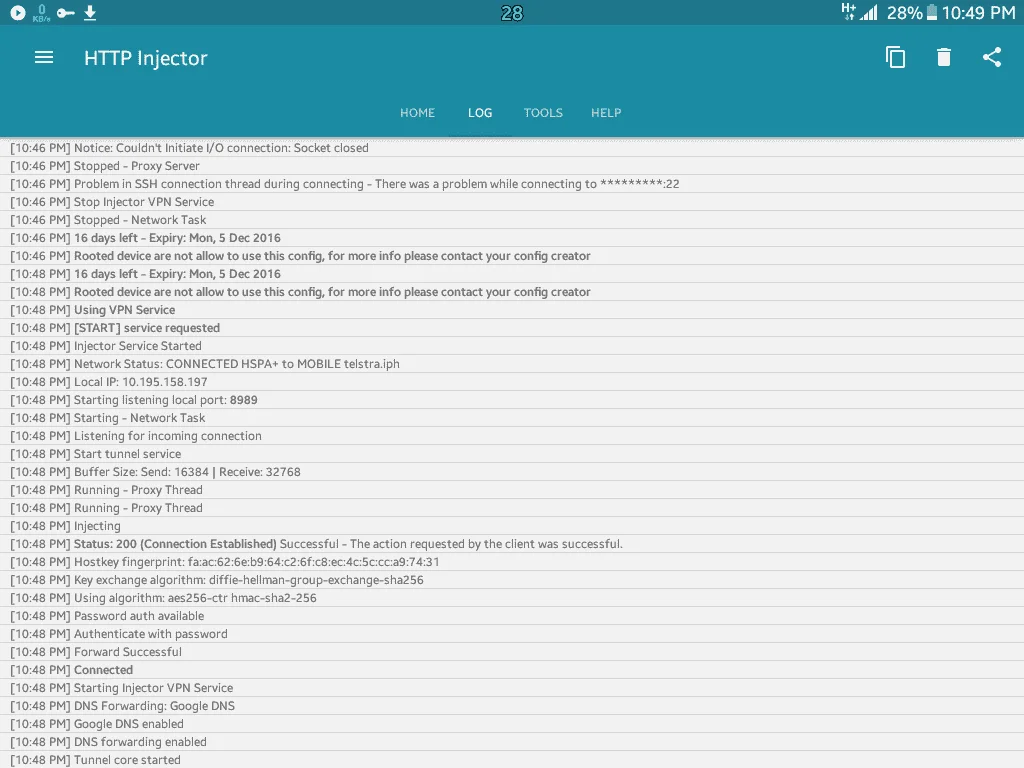Select 'Couldn't Initiate I/O connection' log line
This screenshot has height=768, width=1024.
512,148
